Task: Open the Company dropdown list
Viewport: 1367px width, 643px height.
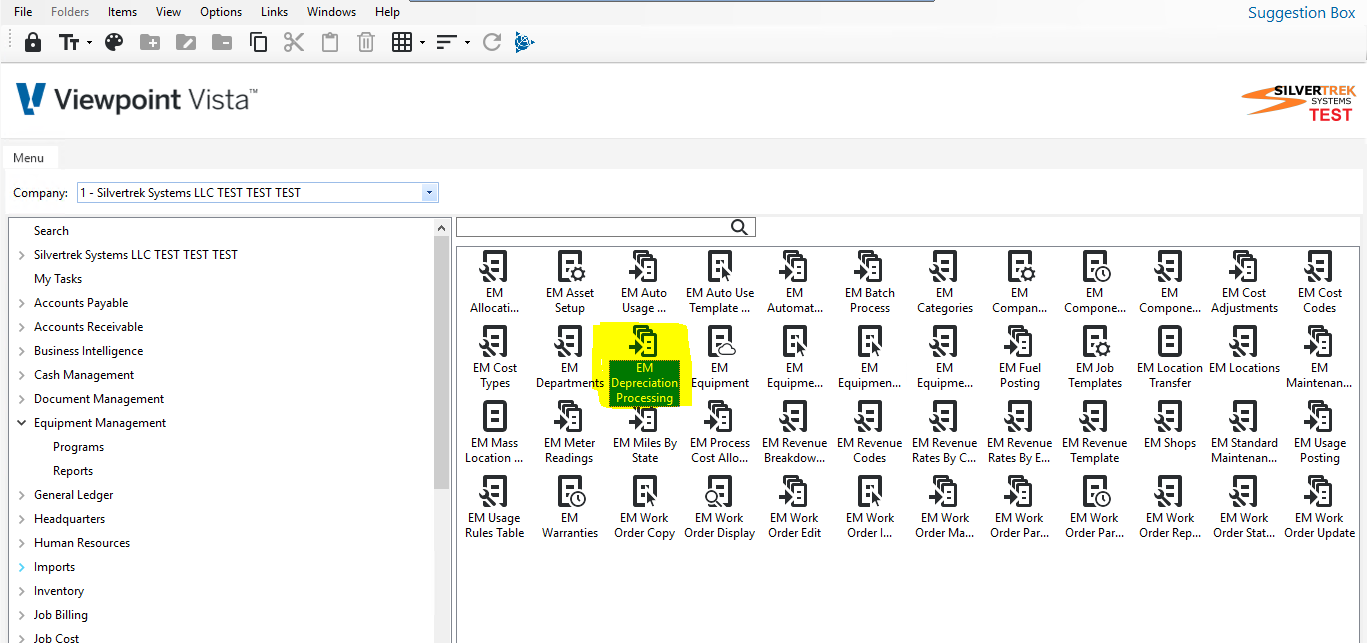Action: [429, 193]
